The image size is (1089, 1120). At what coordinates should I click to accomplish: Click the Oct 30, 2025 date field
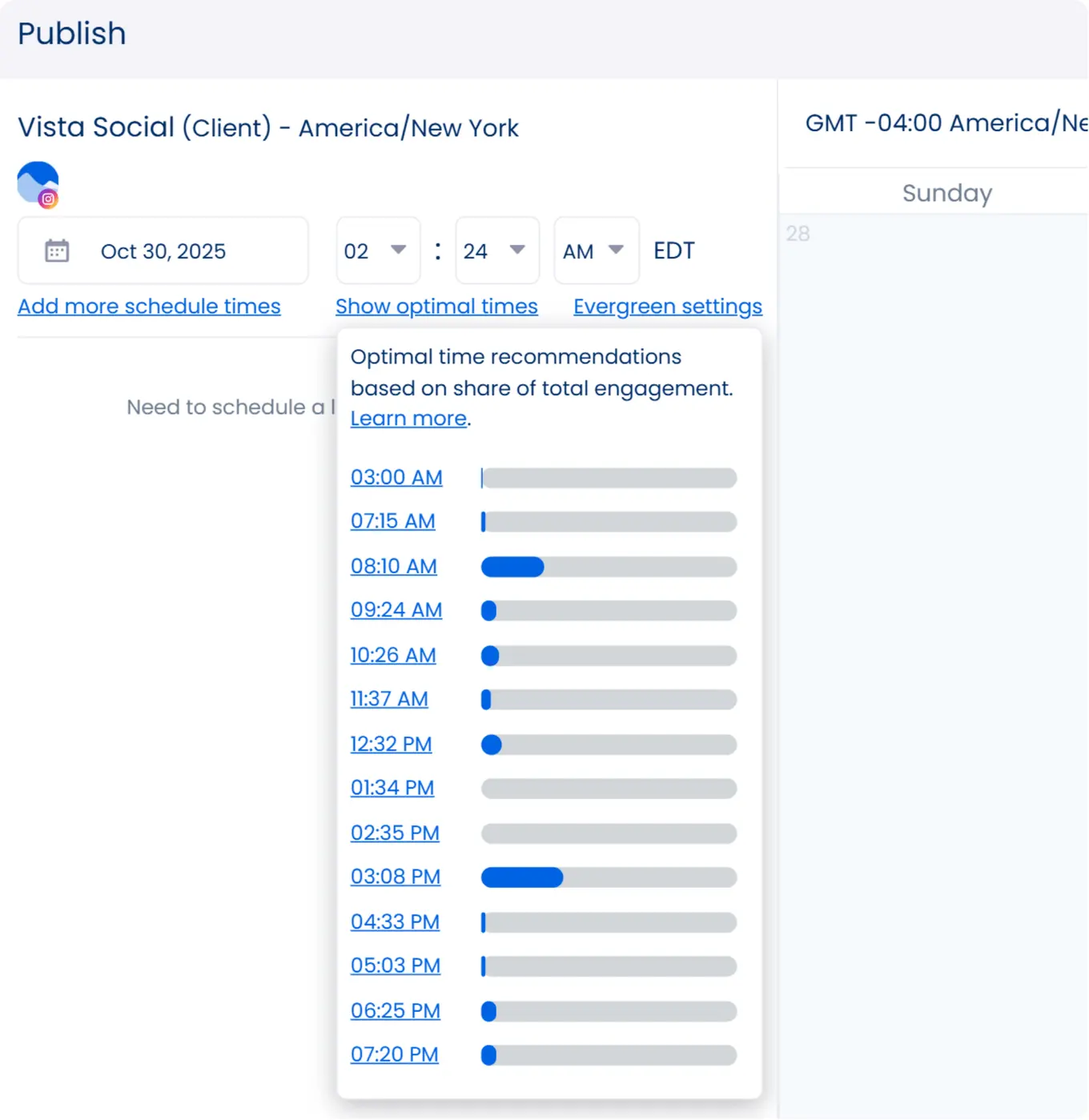pyautogui.click(x=163, y=251)
